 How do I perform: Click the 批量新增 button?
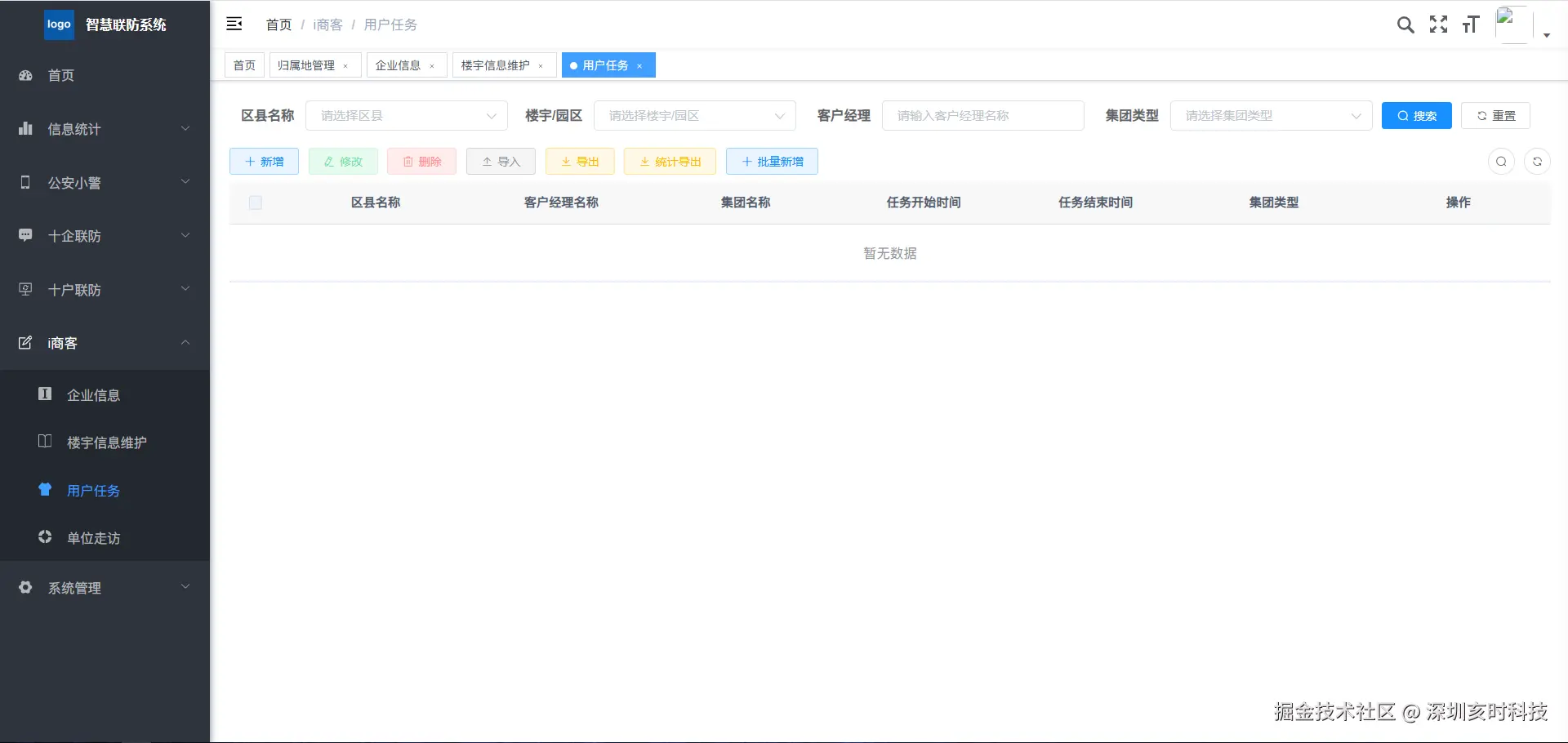[x=772, y=162]
